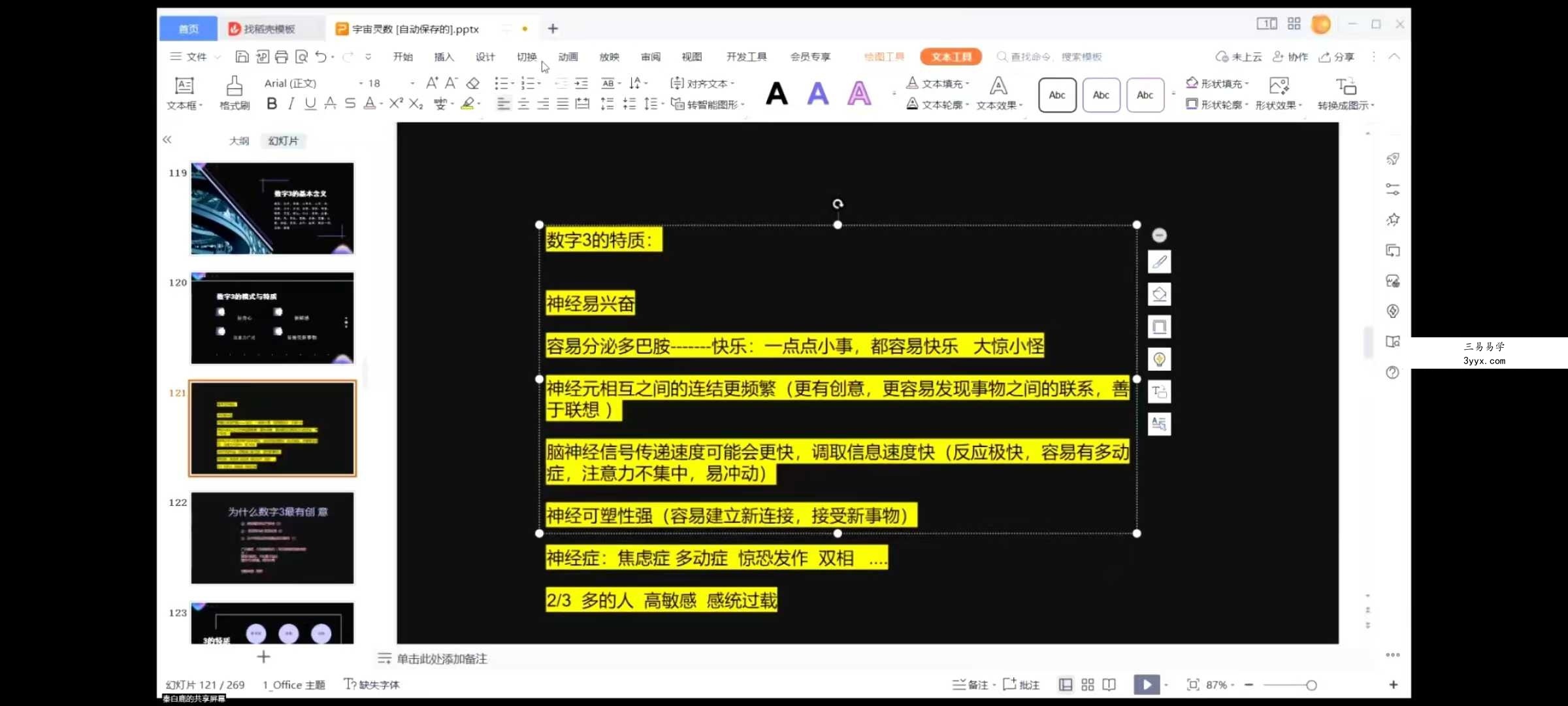Align text left
Viewport: 1568px width, 706px height.
point(503,103)
